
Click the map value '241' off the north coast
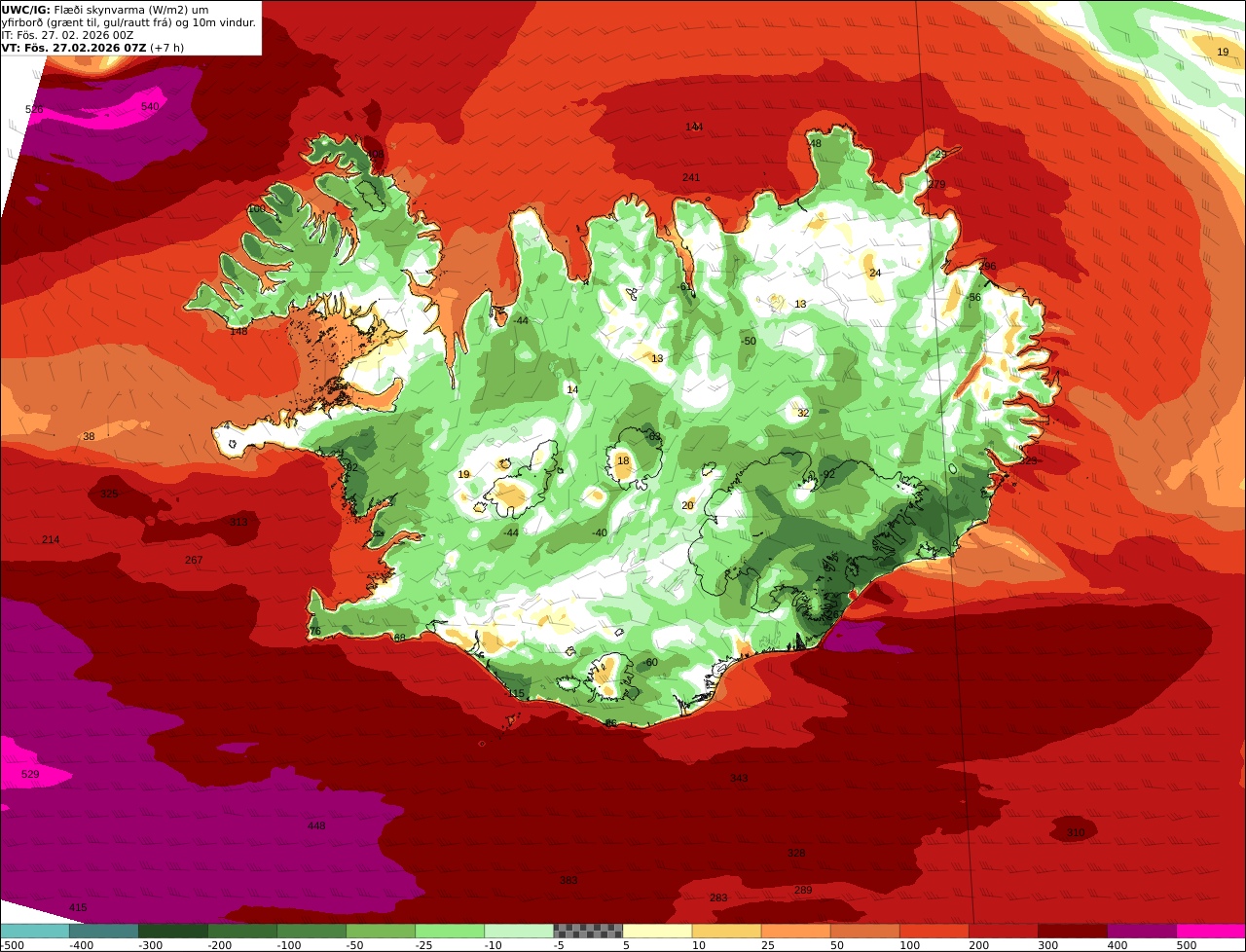pos(691,178)
